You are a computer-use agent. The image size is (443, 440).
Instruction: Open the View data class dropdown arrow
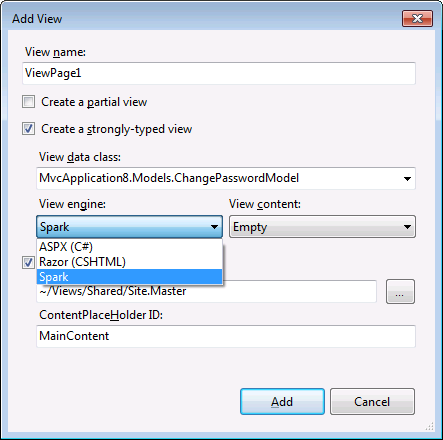pyautogui.click(x=407, y=179)
